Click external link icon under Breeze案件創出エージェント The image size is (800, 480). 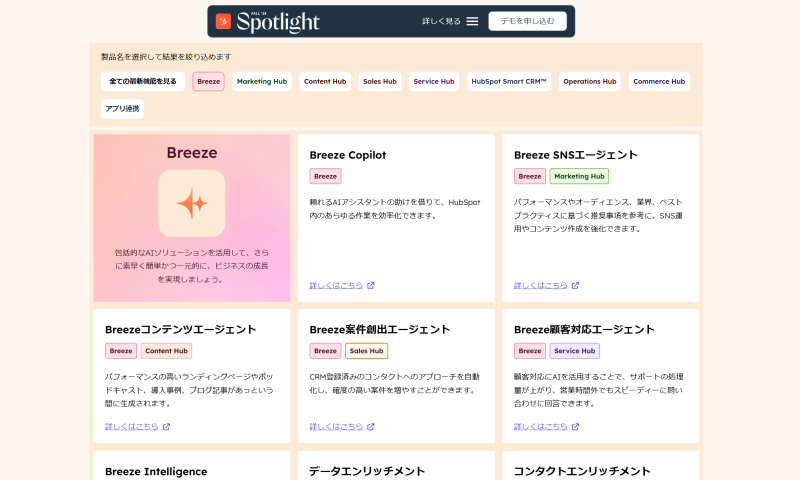tap(371, 426)
